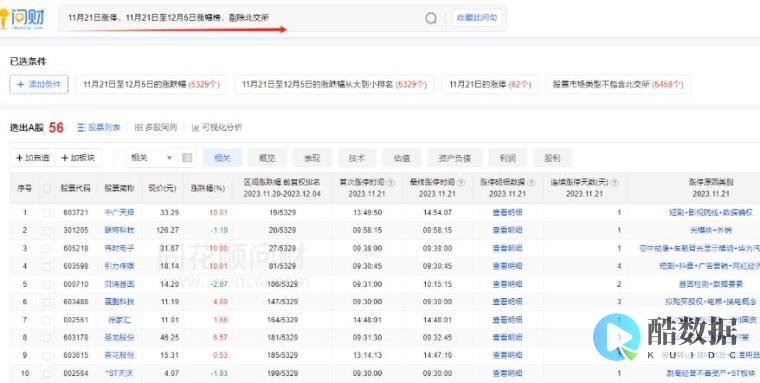Sort by 现价(元) column header
The width and height of the screenshot is (760, 383).
pyautogui.click(x=162, y=188)
